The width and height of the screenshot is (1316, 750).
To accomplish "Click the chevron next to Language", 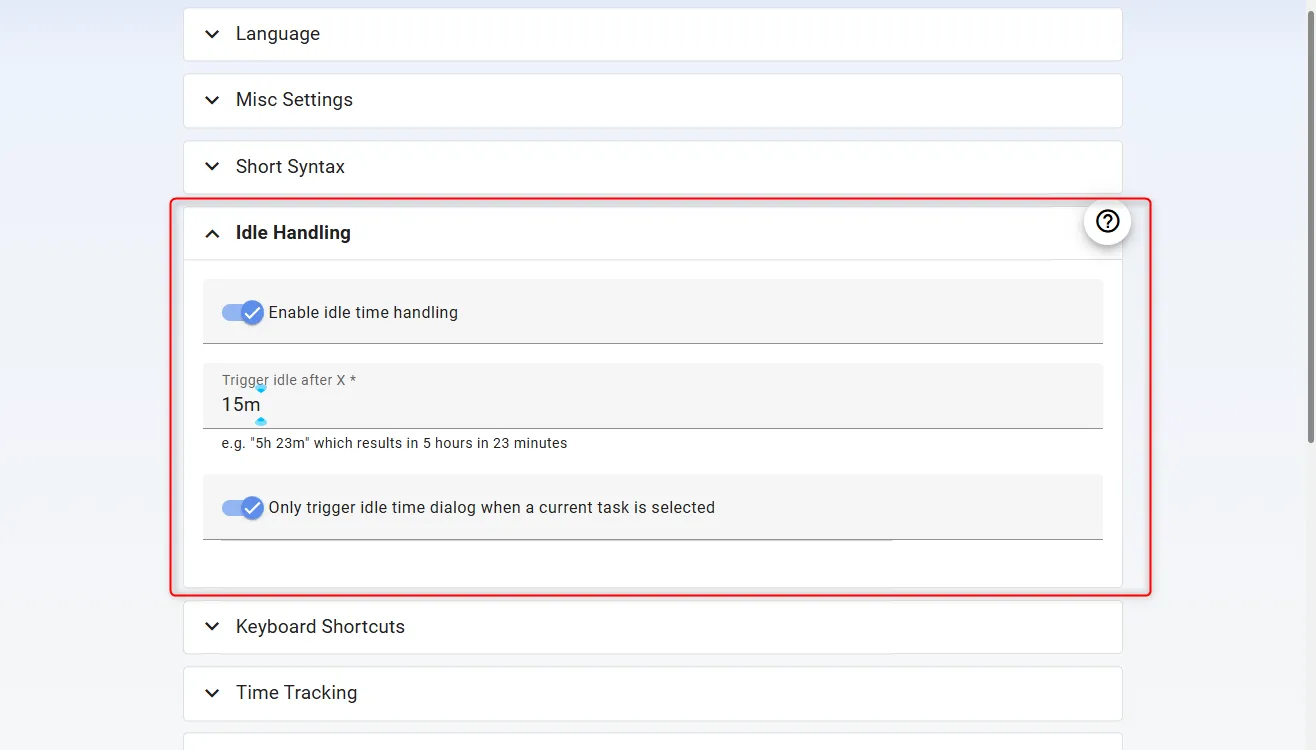I will pyautogui.click(x=212, y=34).
